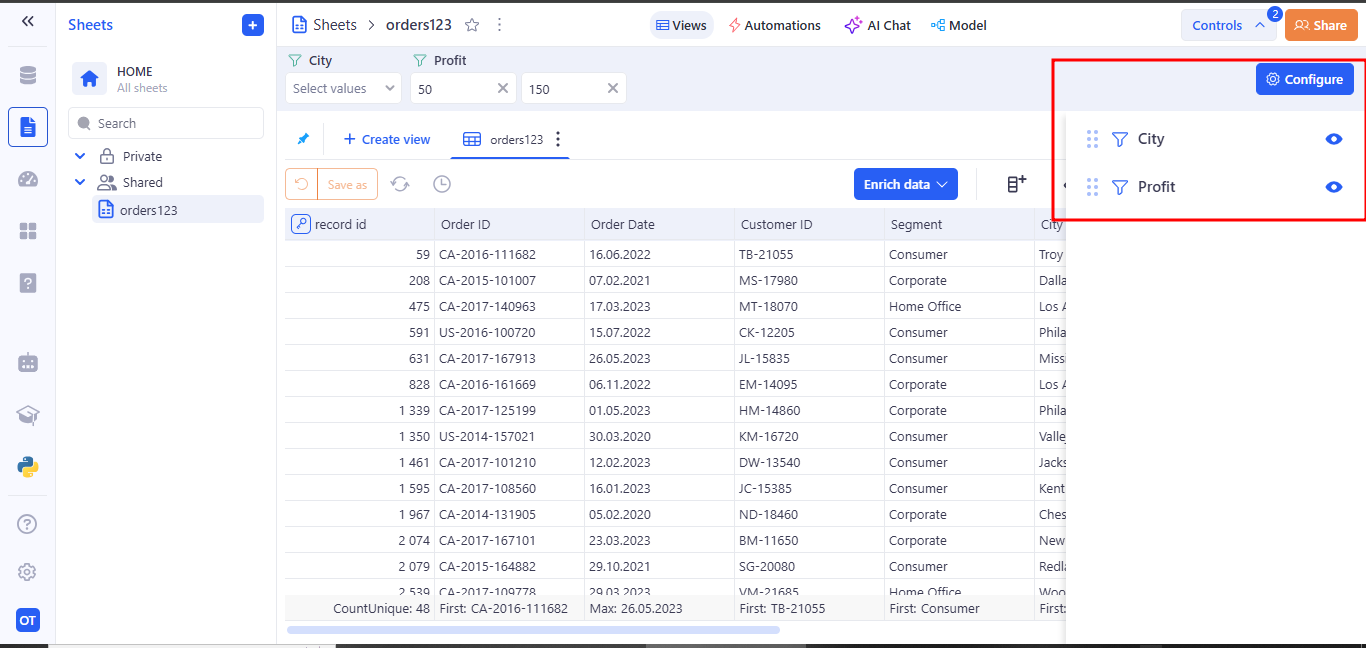Click the undo icon left of Save as
This screenshot has width=1366, height=648.
[301, 184]
